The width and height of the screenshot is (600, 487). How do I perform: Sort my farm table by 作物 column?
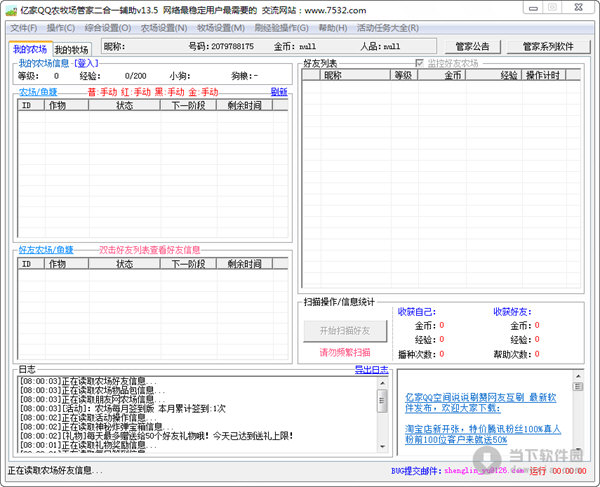67,105
